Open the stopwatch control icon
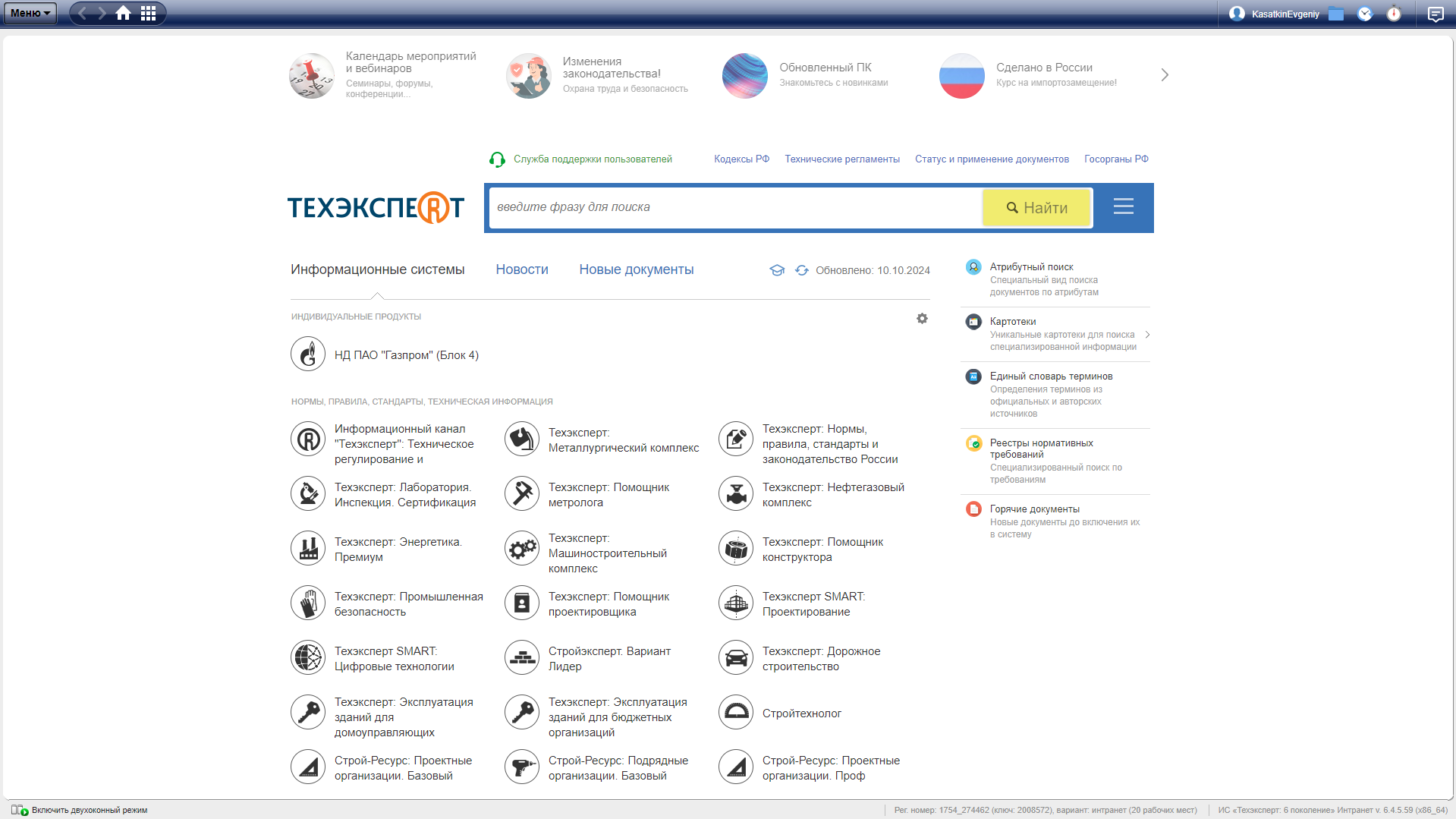Image resolution: width=1456 pixels, height=819 pixels. (1394, 14)
